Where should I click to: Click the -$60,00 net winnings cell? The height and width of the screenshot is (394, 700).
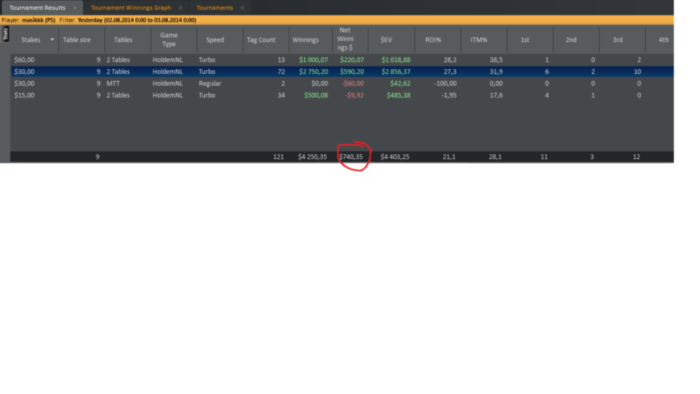(x=352, y=83)
